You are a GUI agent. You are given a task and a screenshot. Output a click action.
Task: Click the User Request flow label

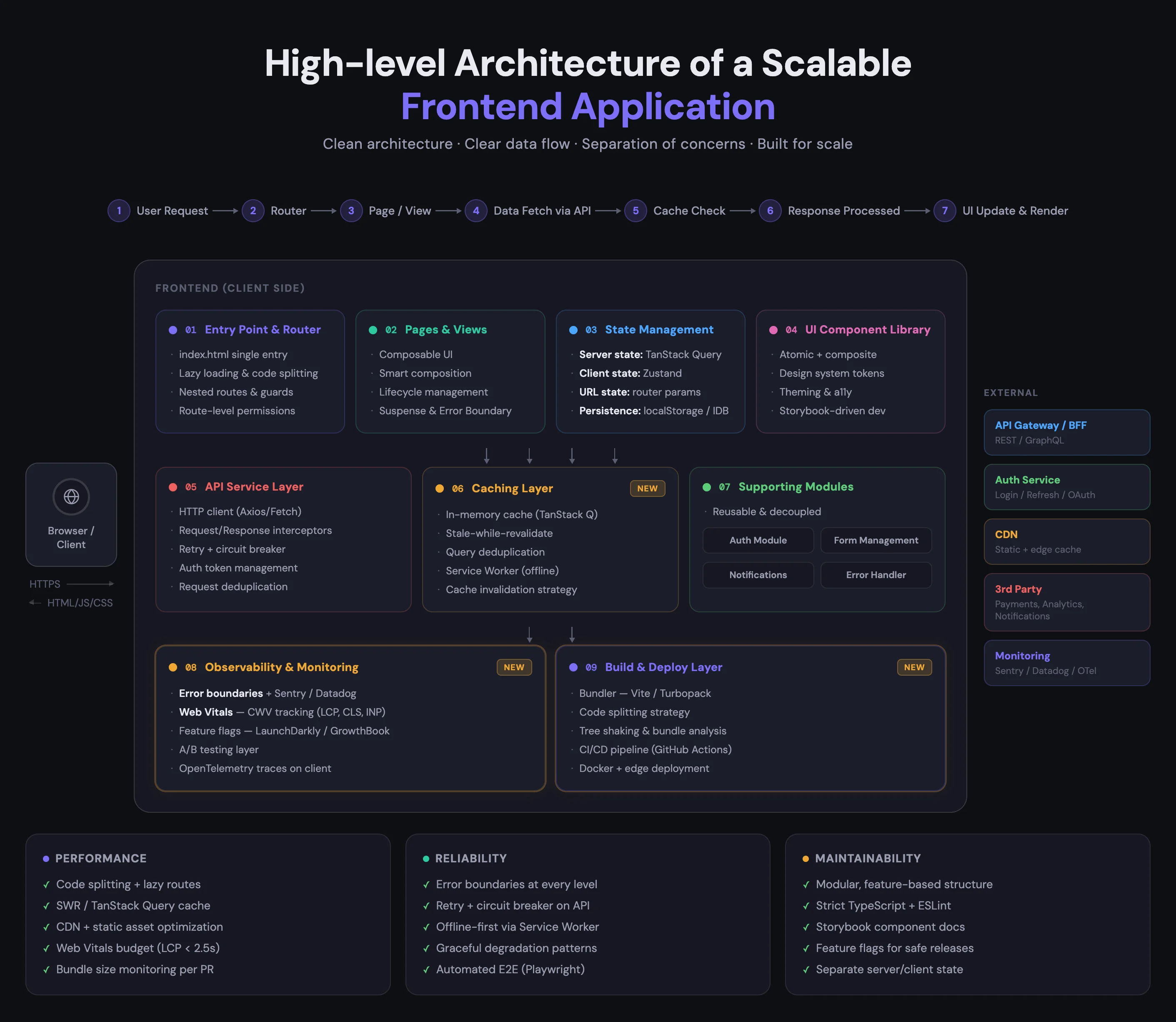click(x=172, y=210)
